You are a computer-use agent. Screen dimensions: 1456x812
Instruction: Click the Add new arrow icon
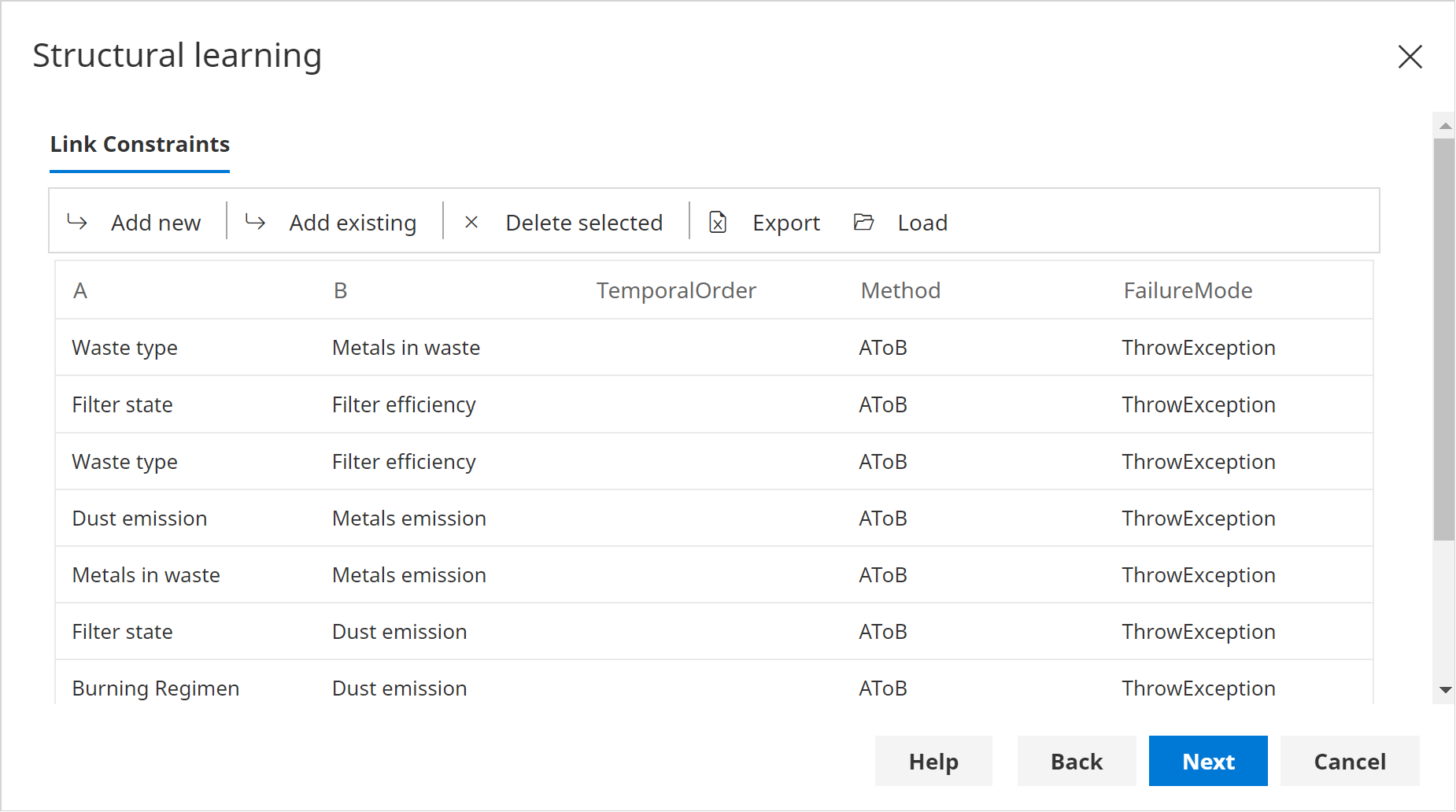[77, 222]
